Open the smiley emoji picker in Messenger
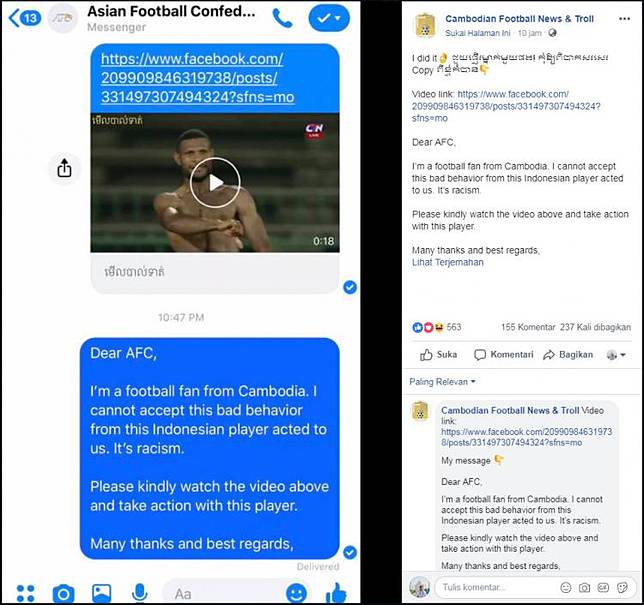This screenshot has width=644, height=605. pos(296,593)
